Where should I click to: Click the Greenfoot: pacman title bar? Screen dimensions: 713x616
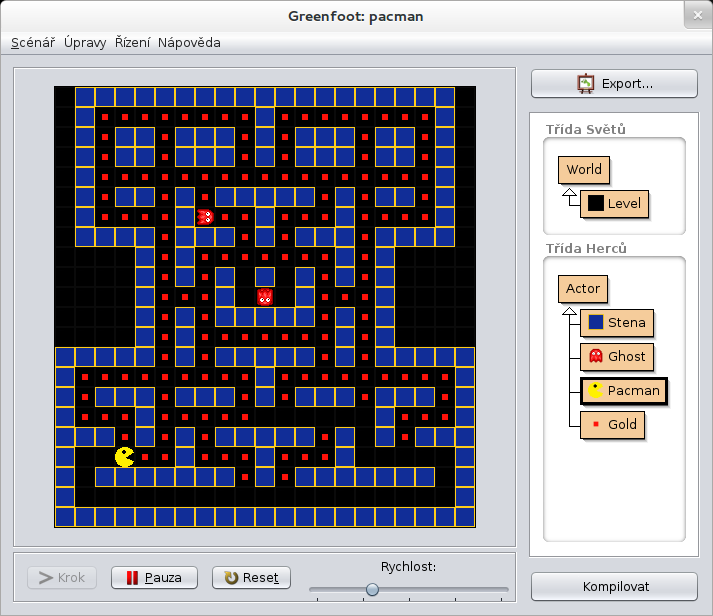tap(356, 16)
